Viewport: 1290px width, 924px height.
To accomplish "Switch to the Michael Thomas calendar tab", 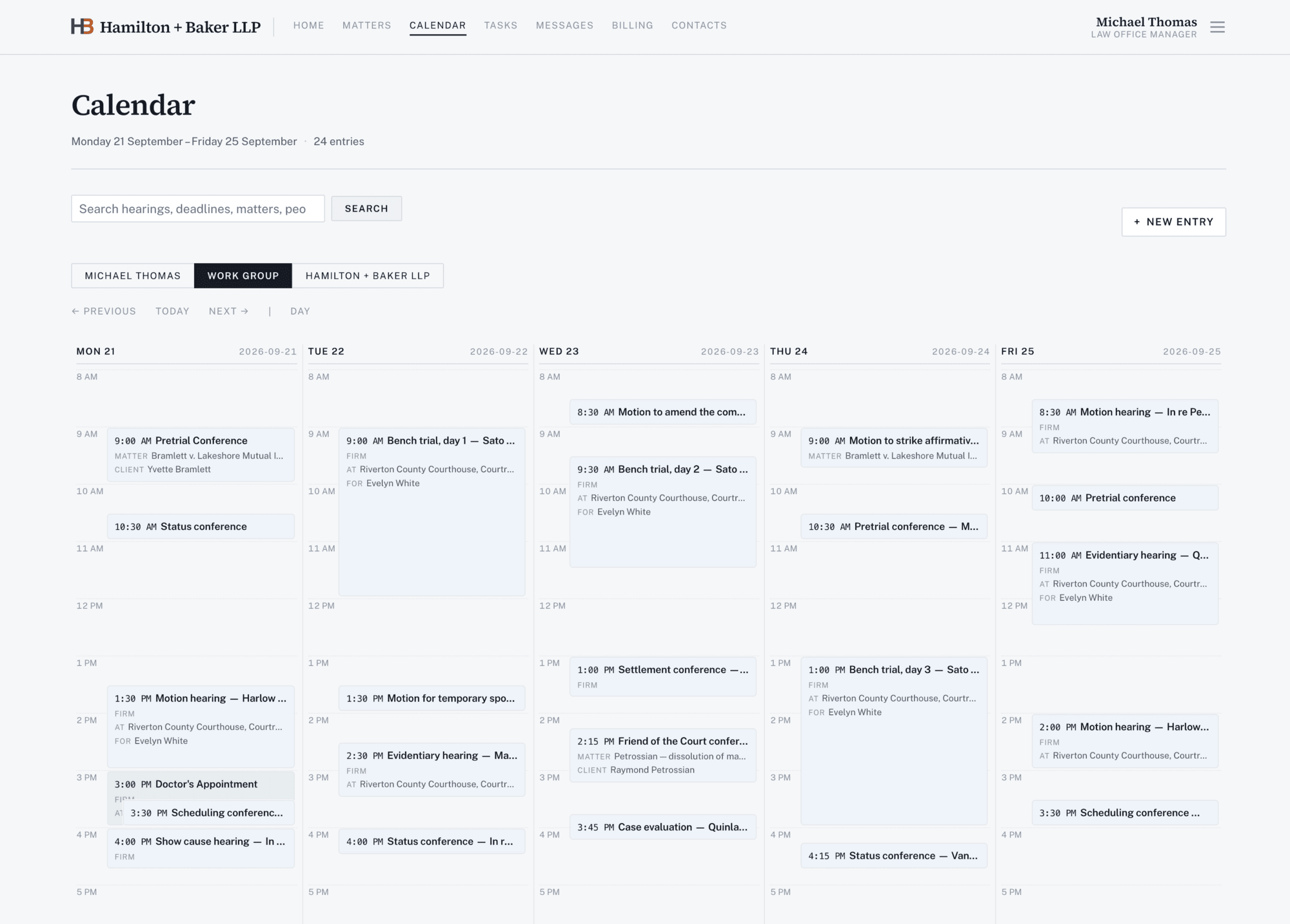I will pos(133,275).
